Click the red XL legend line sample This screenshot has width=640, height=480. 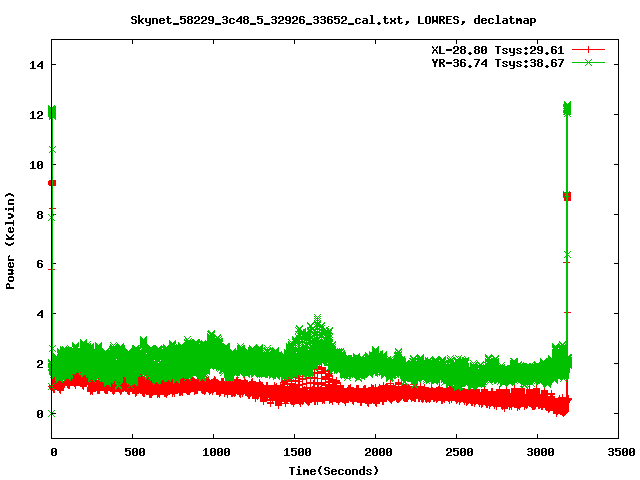tap(588, 50)
